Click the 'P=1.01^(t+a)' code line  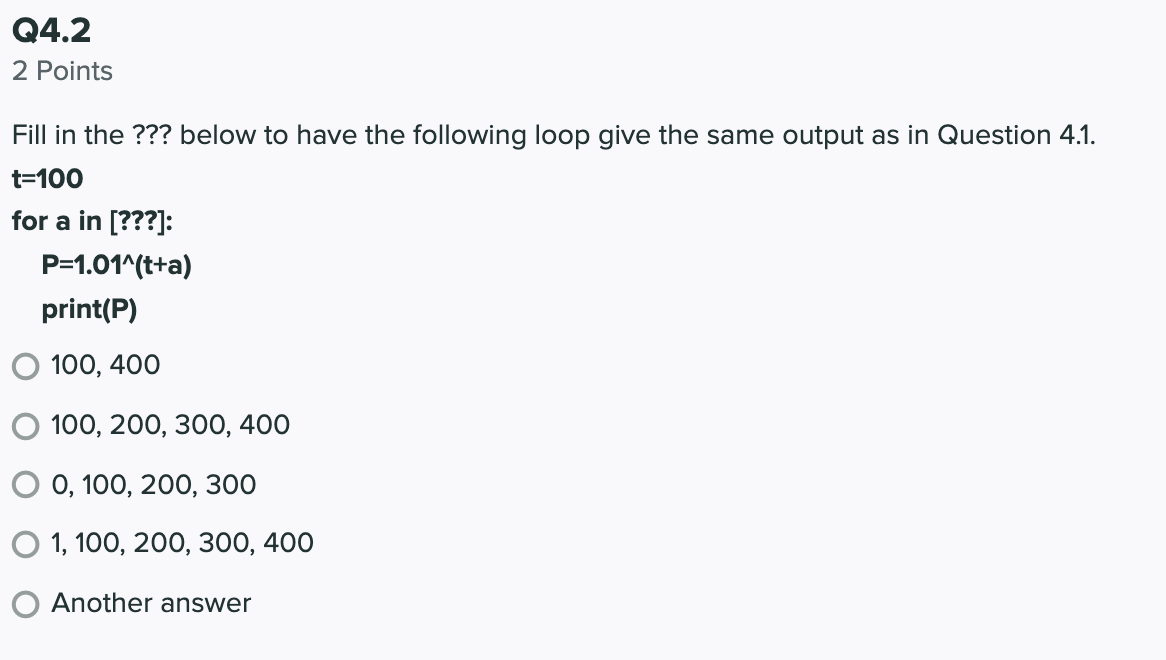pyautogui.click(x=117, y=265)
